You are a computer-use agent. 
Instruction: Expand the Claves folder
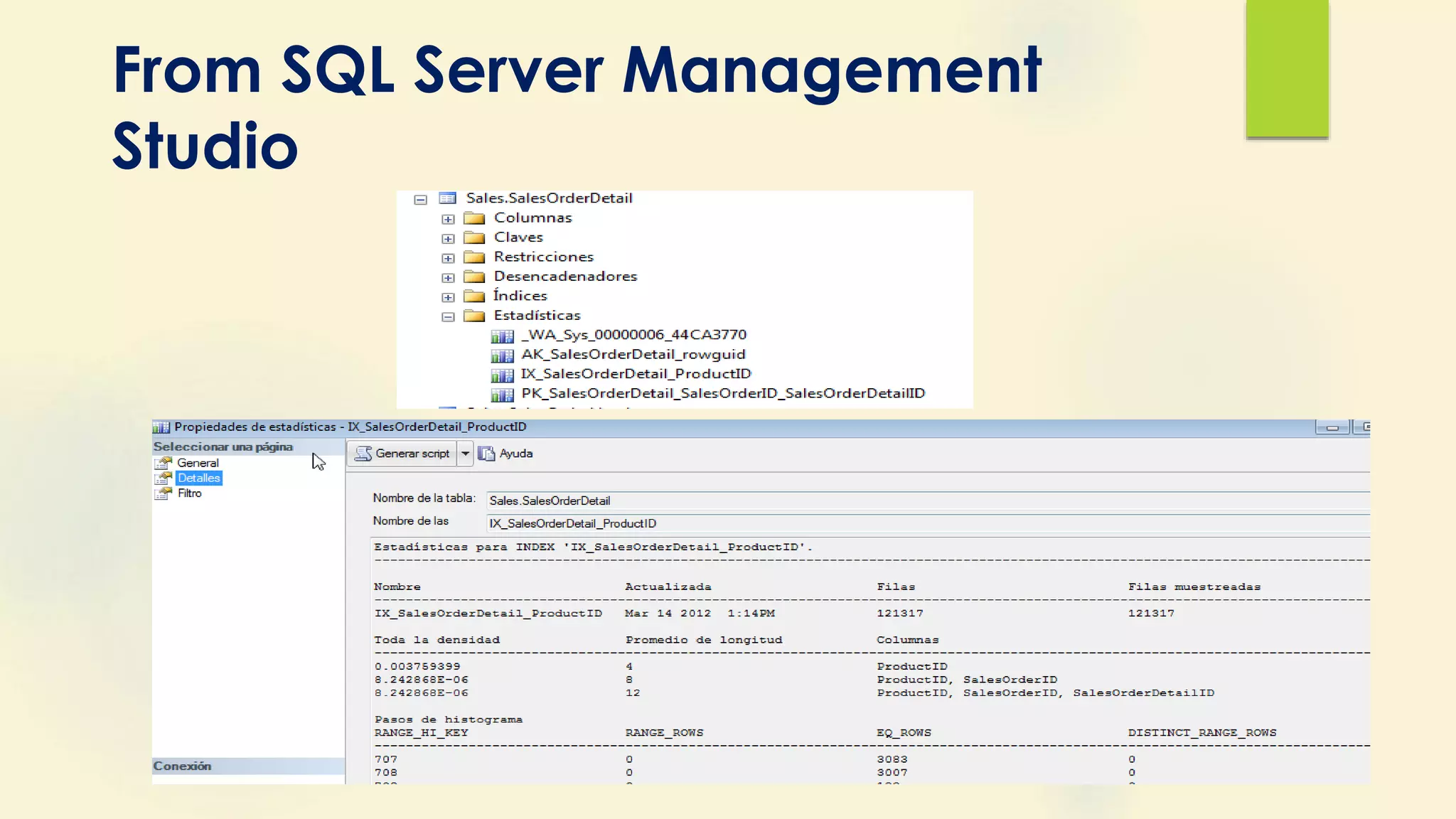pos(448,239)
